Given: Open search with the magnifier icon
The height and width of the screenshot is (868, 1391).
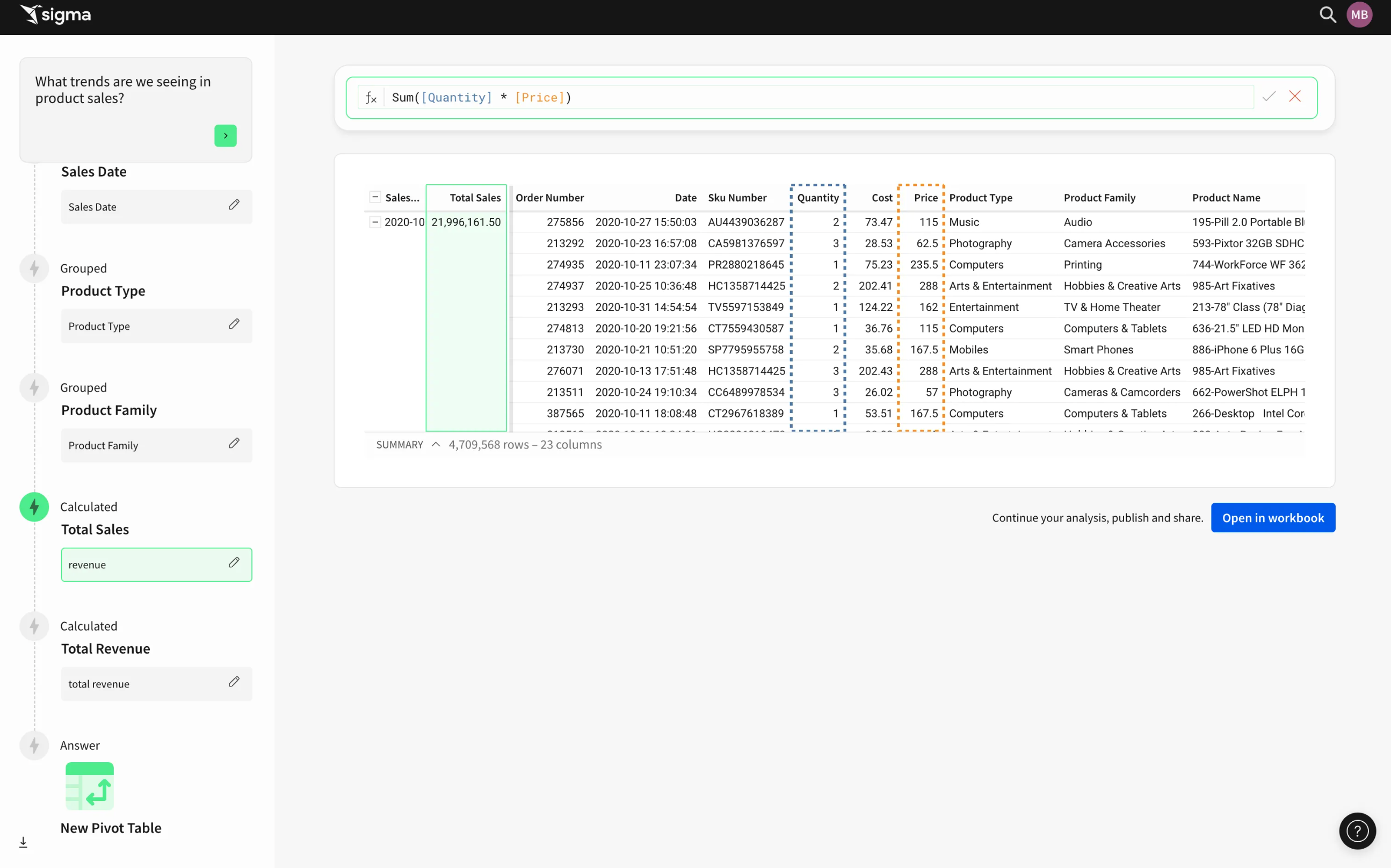Looking at the screenshot, I should [1327, 15].
